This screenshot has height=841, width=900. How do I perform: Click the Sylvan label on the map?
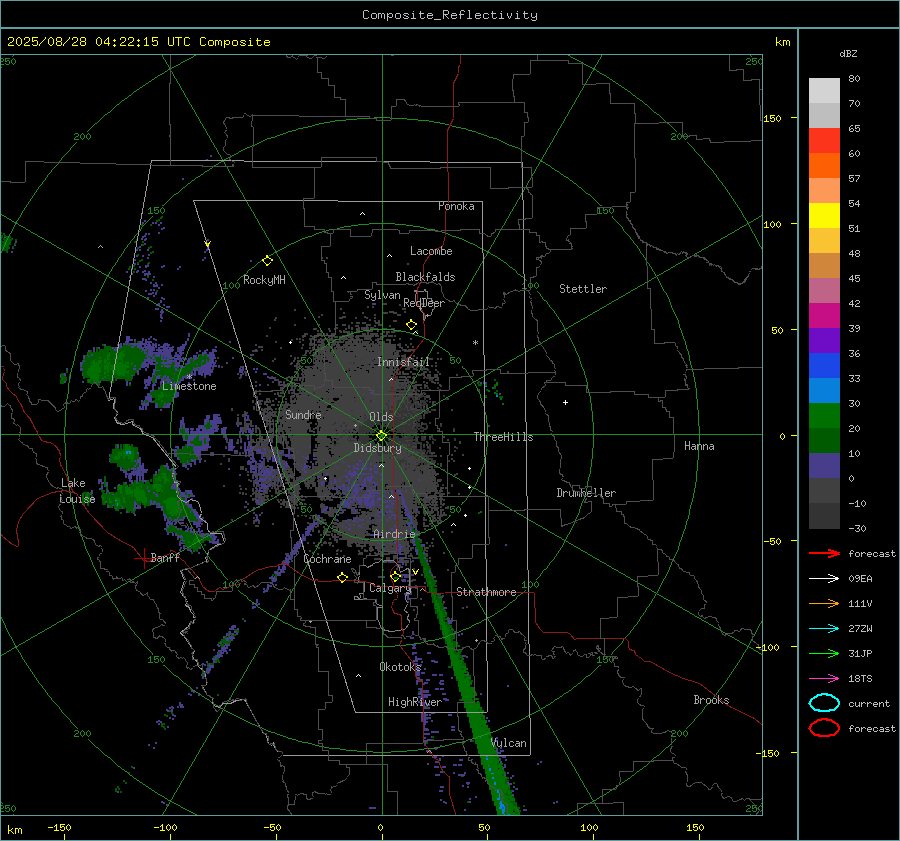[382, 295]
